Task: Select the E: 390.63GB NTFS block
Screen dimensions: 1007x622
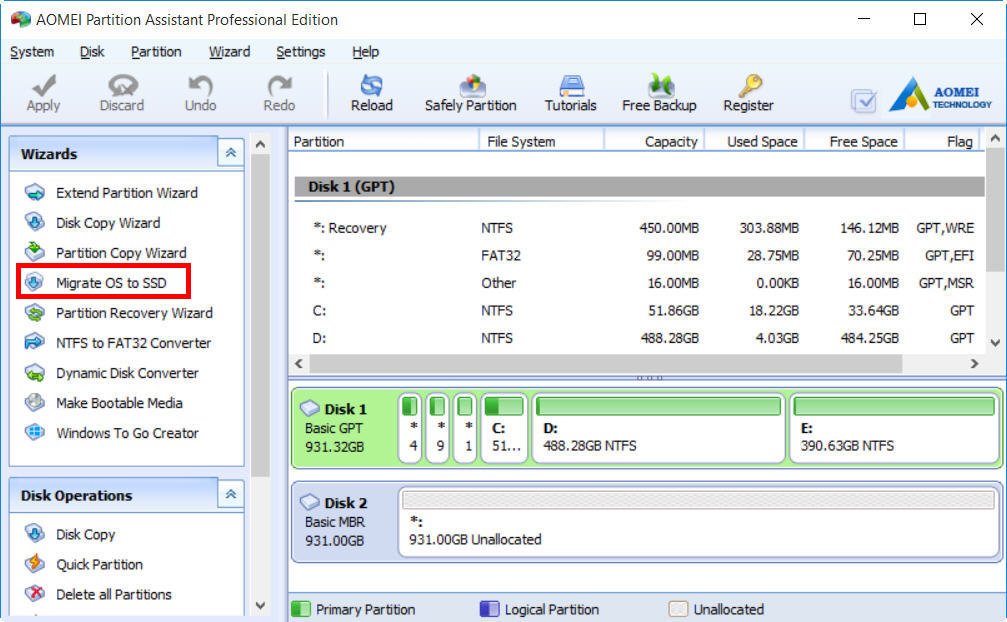Action: point(894,428)
